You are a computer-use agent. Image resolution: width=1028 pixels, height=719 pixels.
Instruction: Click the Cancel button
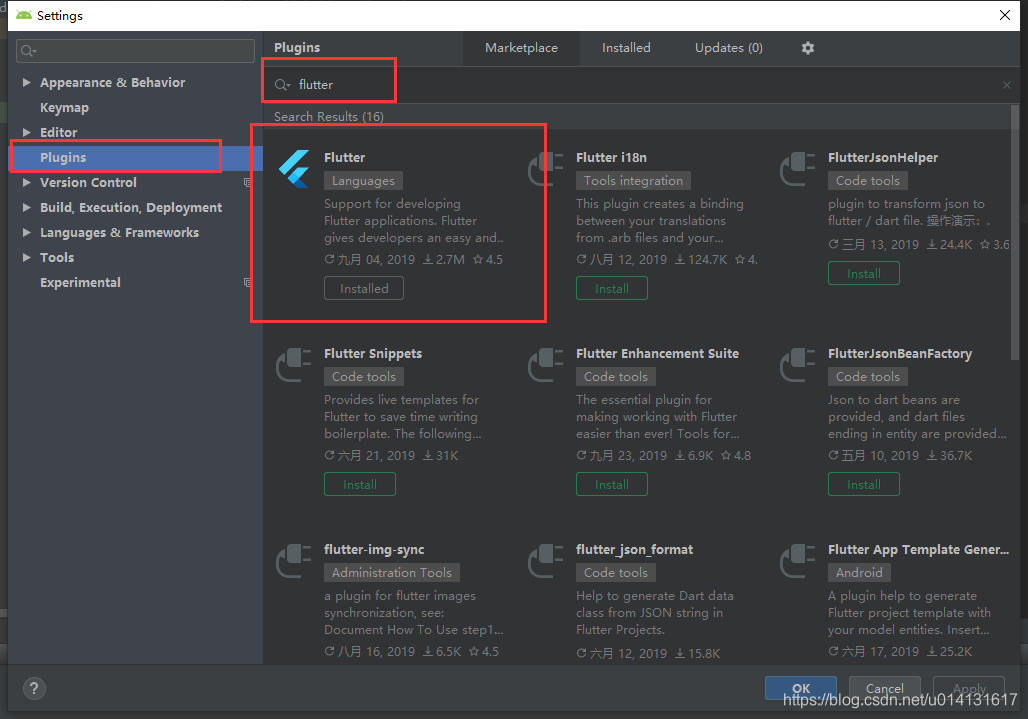tap(884, 688)
